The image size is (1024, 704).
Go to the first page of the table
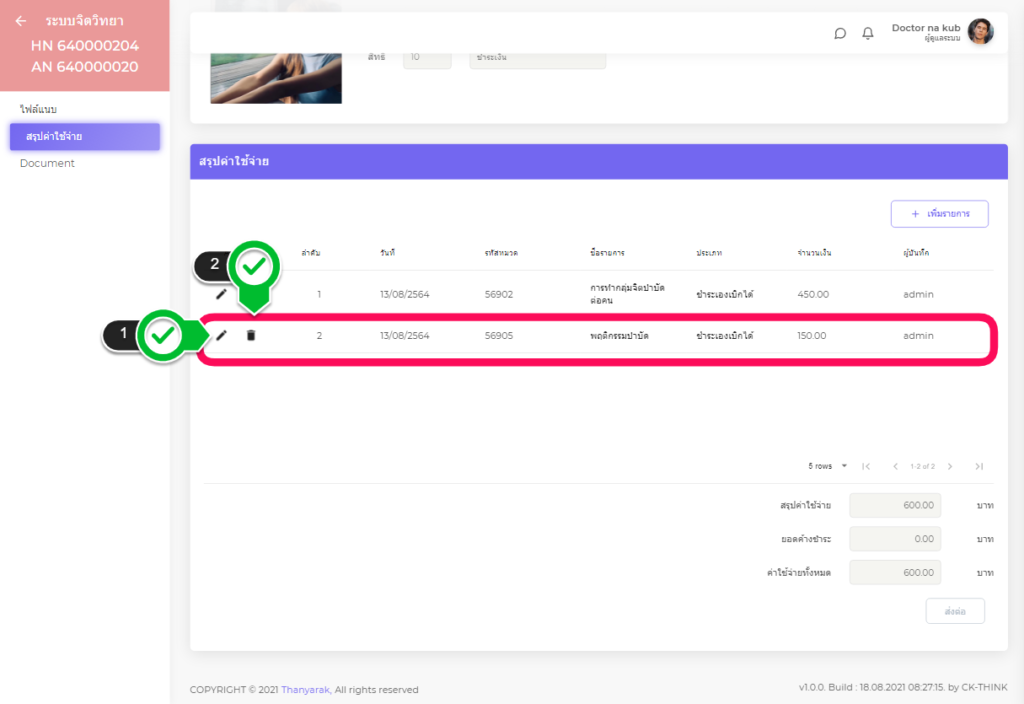[866, 466]
